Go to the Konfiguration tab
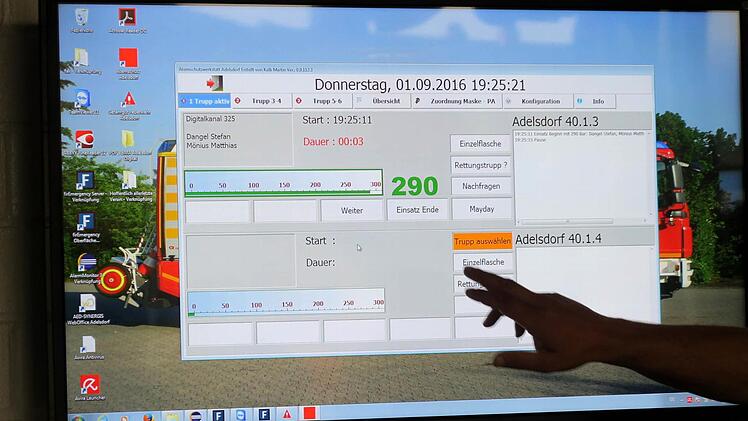748x421 pixels. coord(538,101)
